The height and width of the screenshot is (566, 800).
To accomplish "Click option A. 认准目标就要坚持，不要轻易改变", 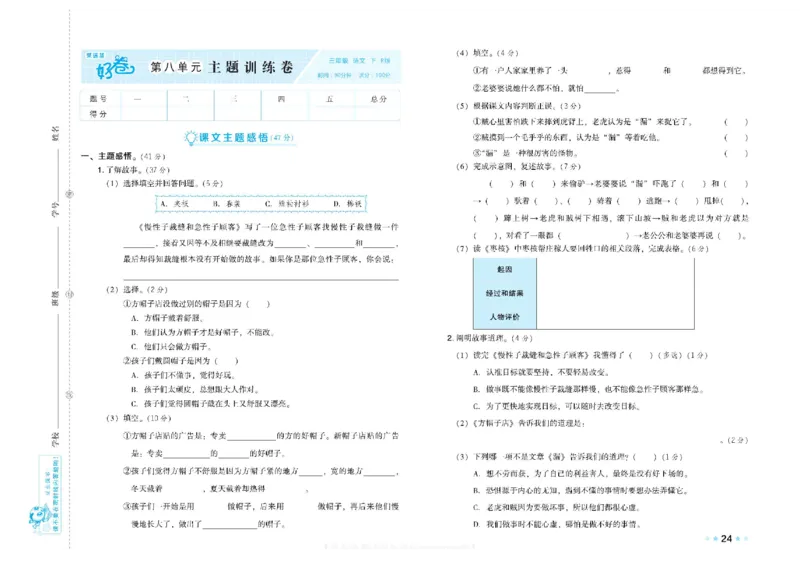I will pyautogui.click(x=541, y=372).
